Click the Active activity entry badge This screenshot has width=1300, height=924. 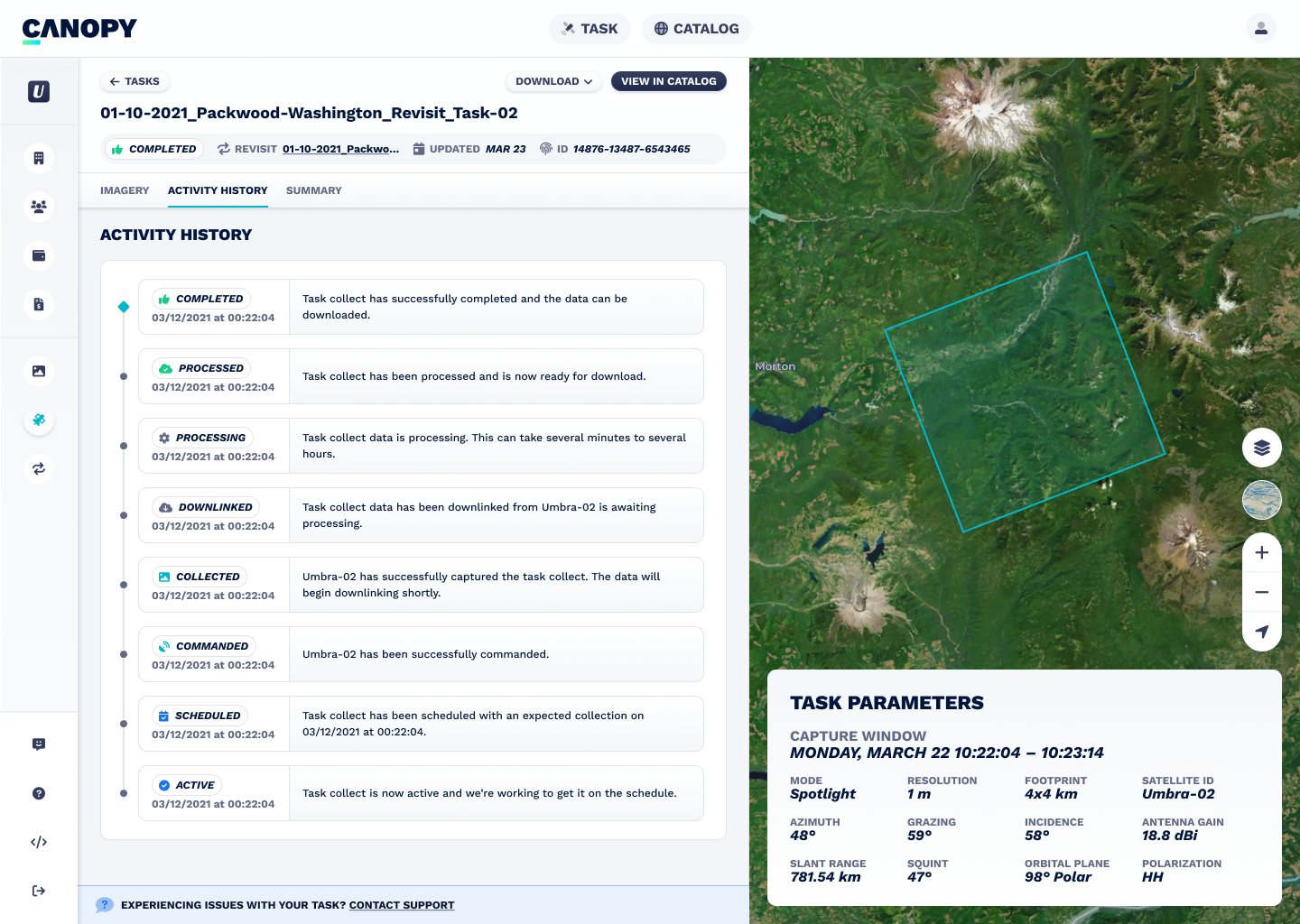(187, 785)
